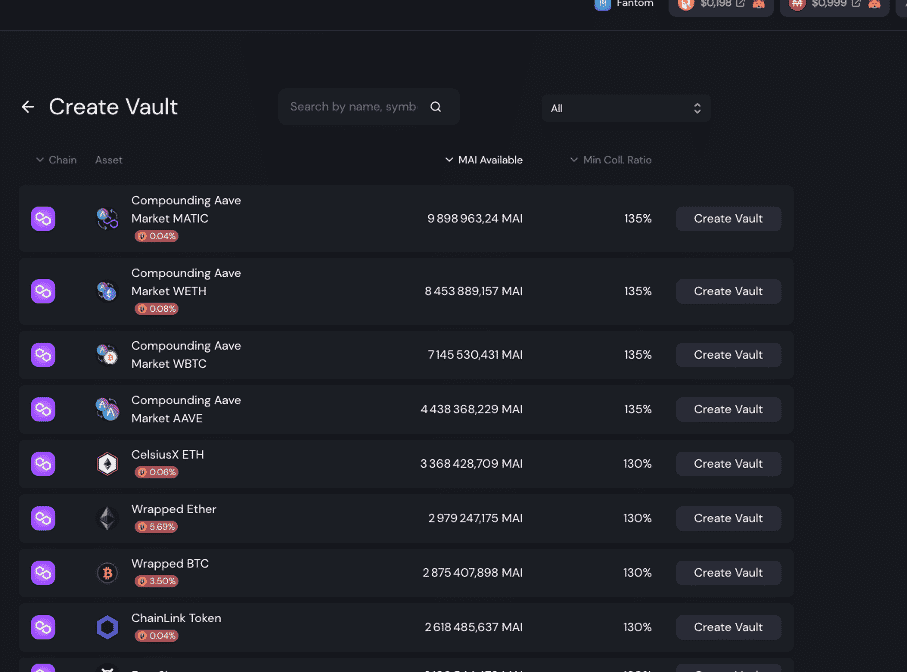Click the 0.04% badge under ChainLink Token
The image size is (908, 672).
pos(156,636)
